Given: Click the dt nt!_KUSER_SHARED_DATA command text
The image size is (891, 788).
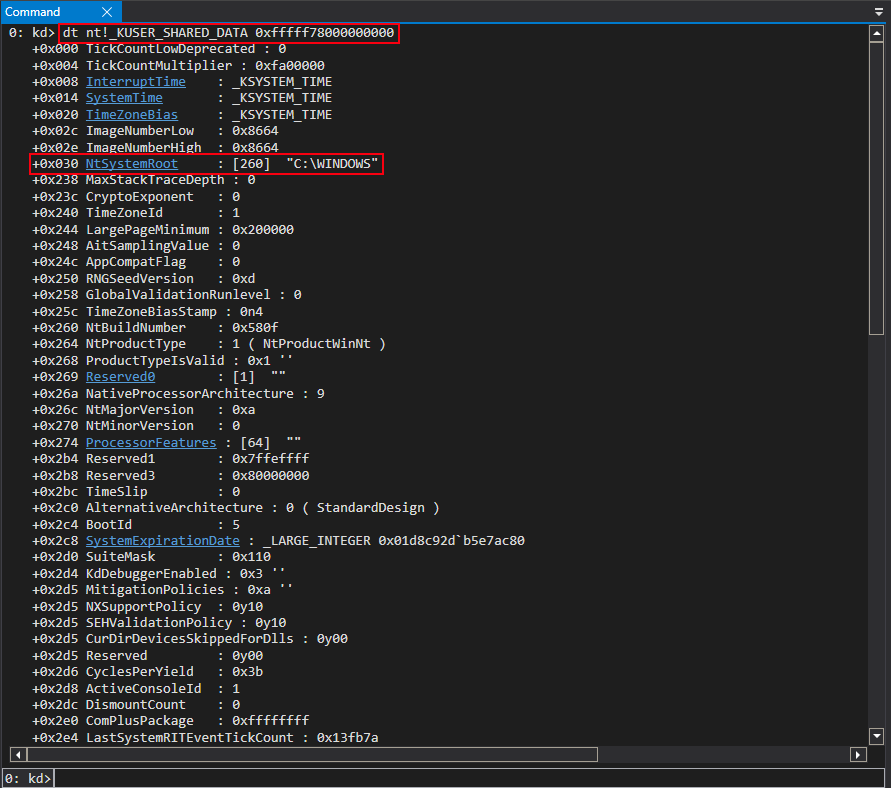Looking at the screenshot, I should 229,33.
